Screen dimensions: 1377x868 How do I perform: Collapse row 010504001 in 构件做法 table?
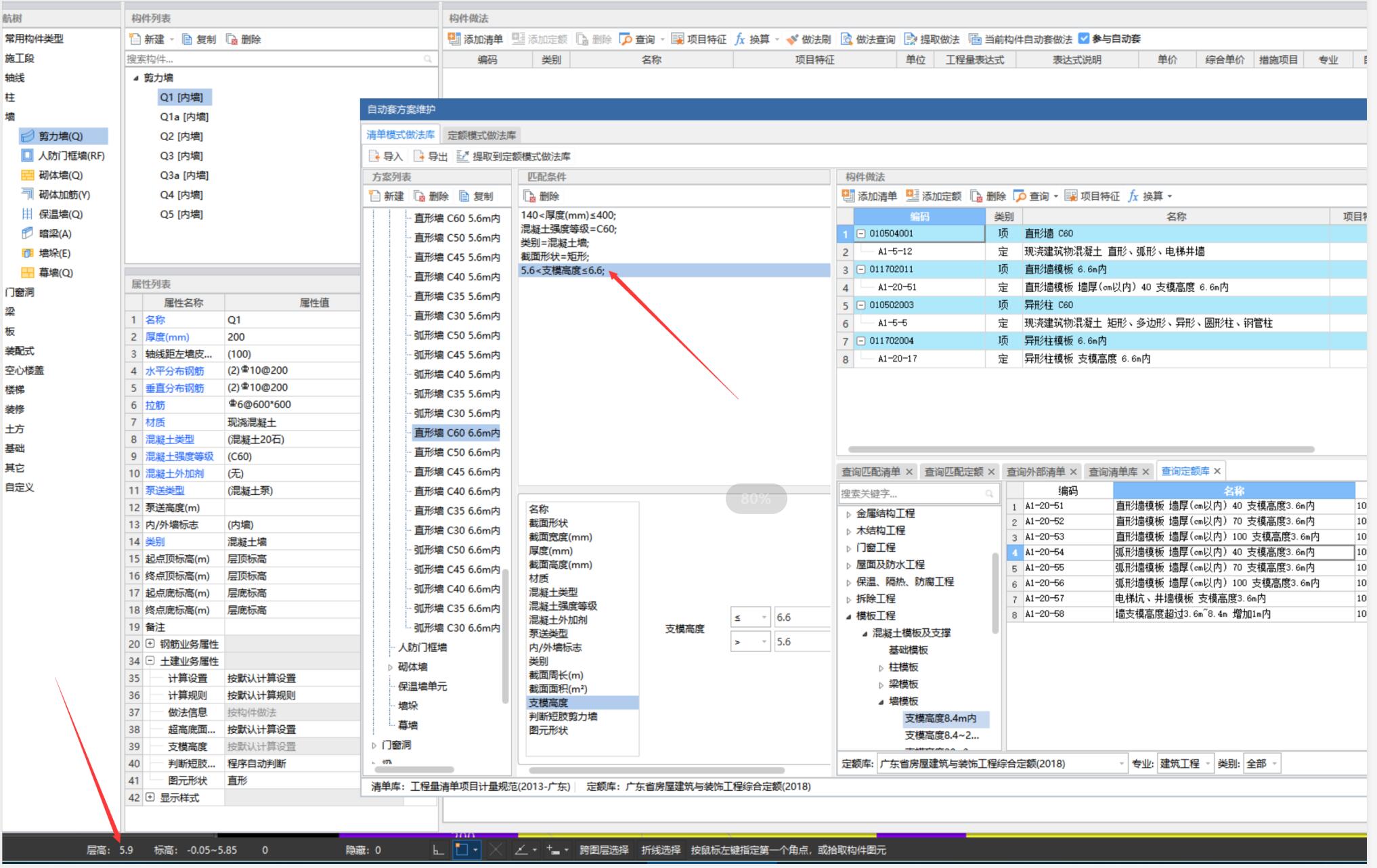point(861,234)
